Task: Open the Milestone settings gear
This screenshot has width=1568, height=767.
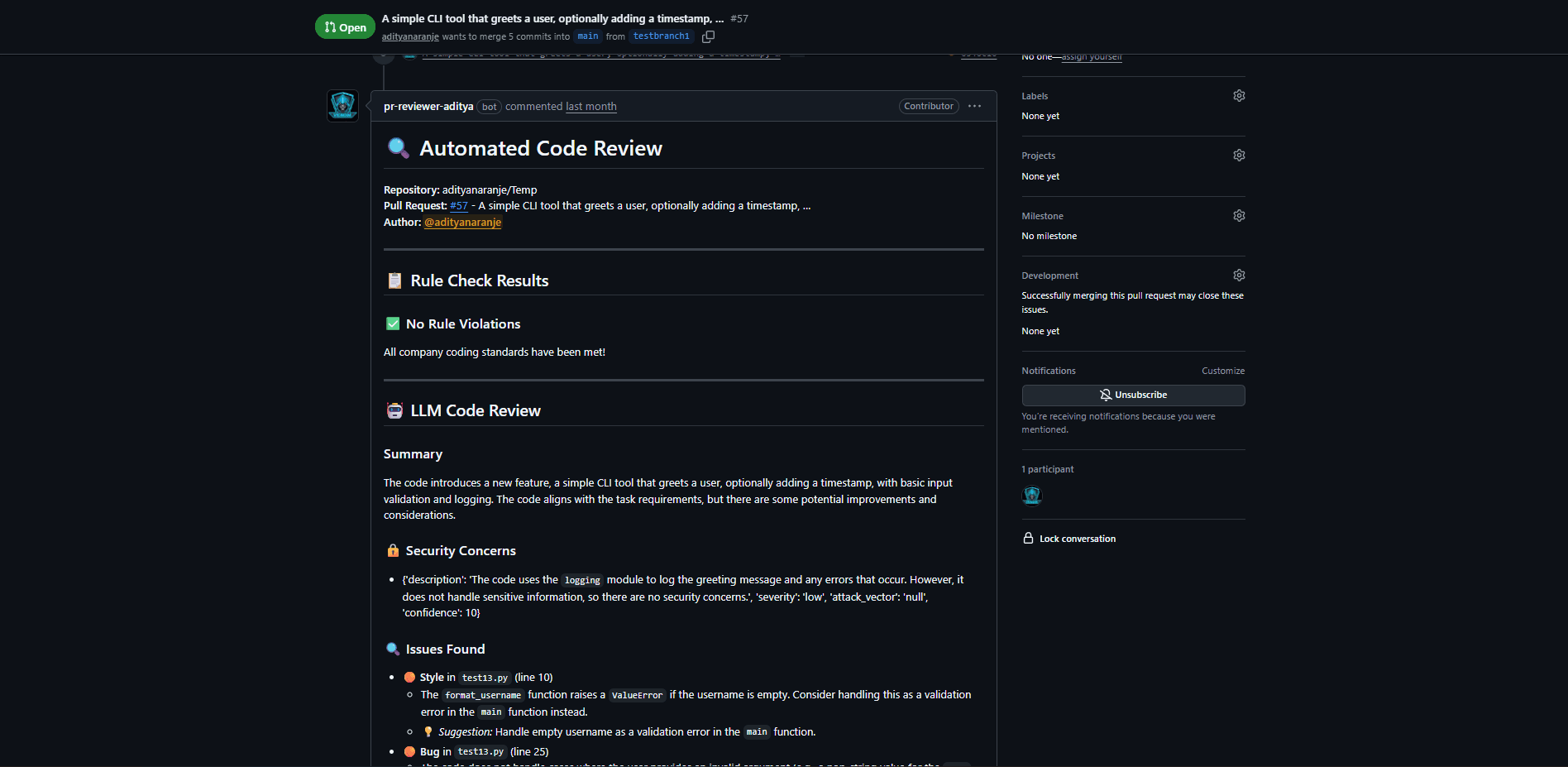Action: point(1239,216)
